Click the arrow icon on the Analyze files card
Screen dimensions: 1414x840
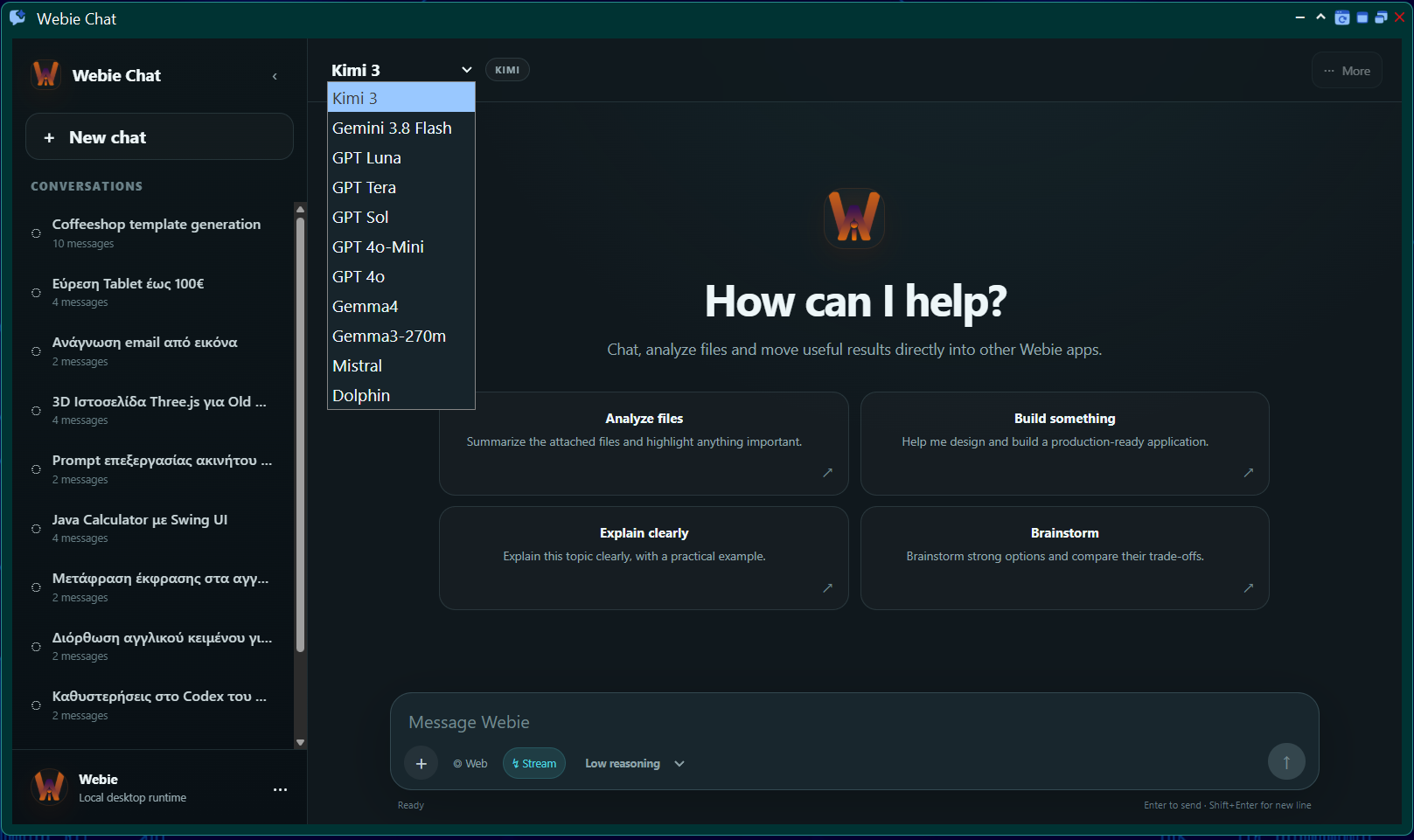(x=827, y=473)
